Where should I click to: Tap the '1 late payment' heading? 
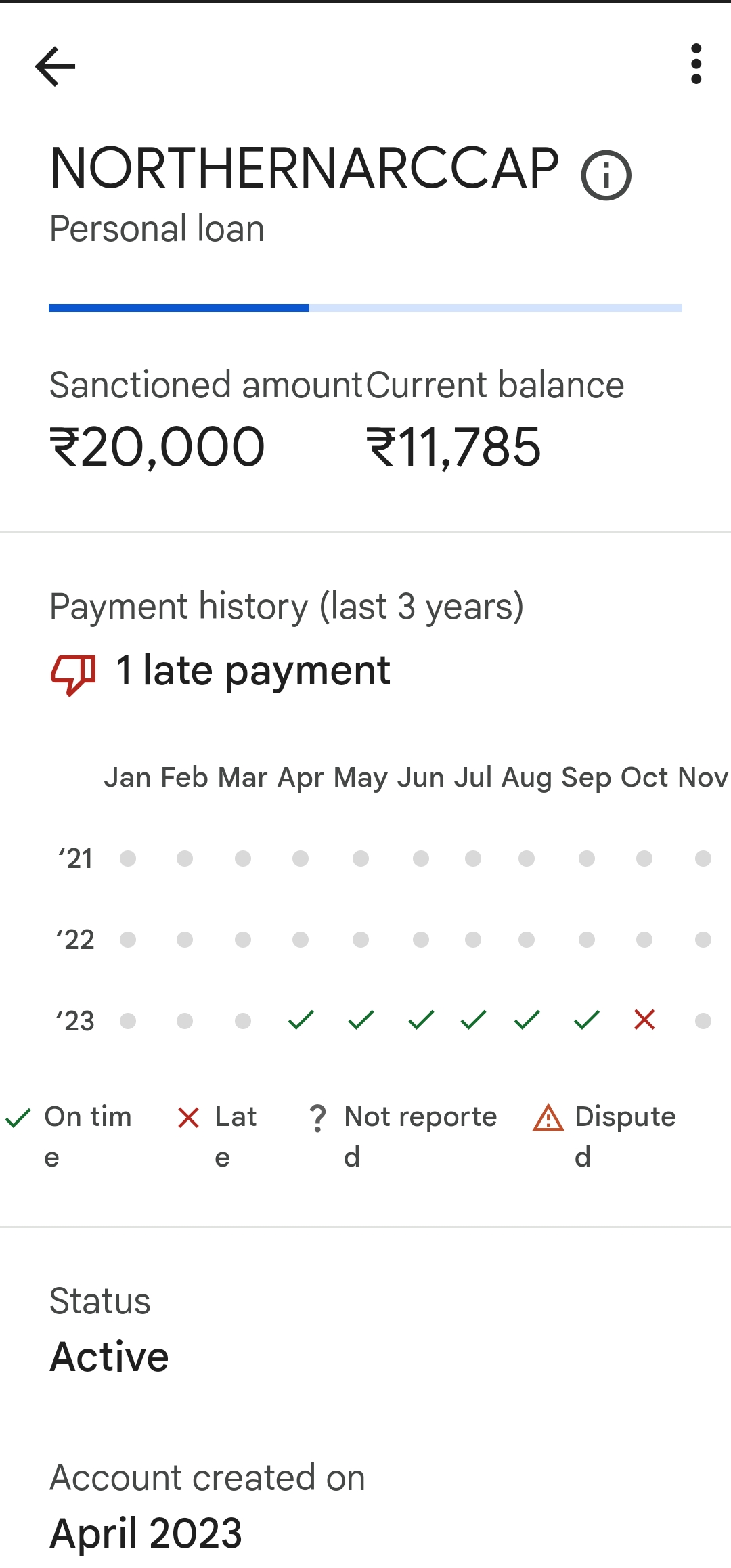coord(253,671)
